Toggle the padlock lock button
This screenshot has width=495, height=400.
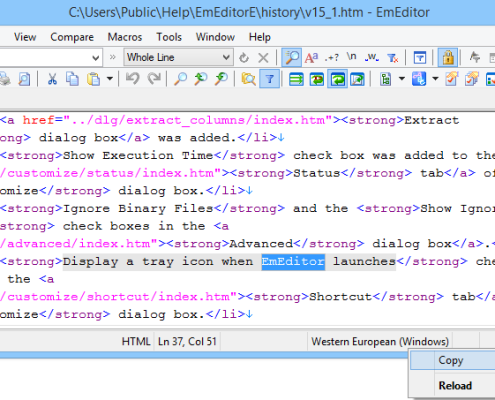448,58
